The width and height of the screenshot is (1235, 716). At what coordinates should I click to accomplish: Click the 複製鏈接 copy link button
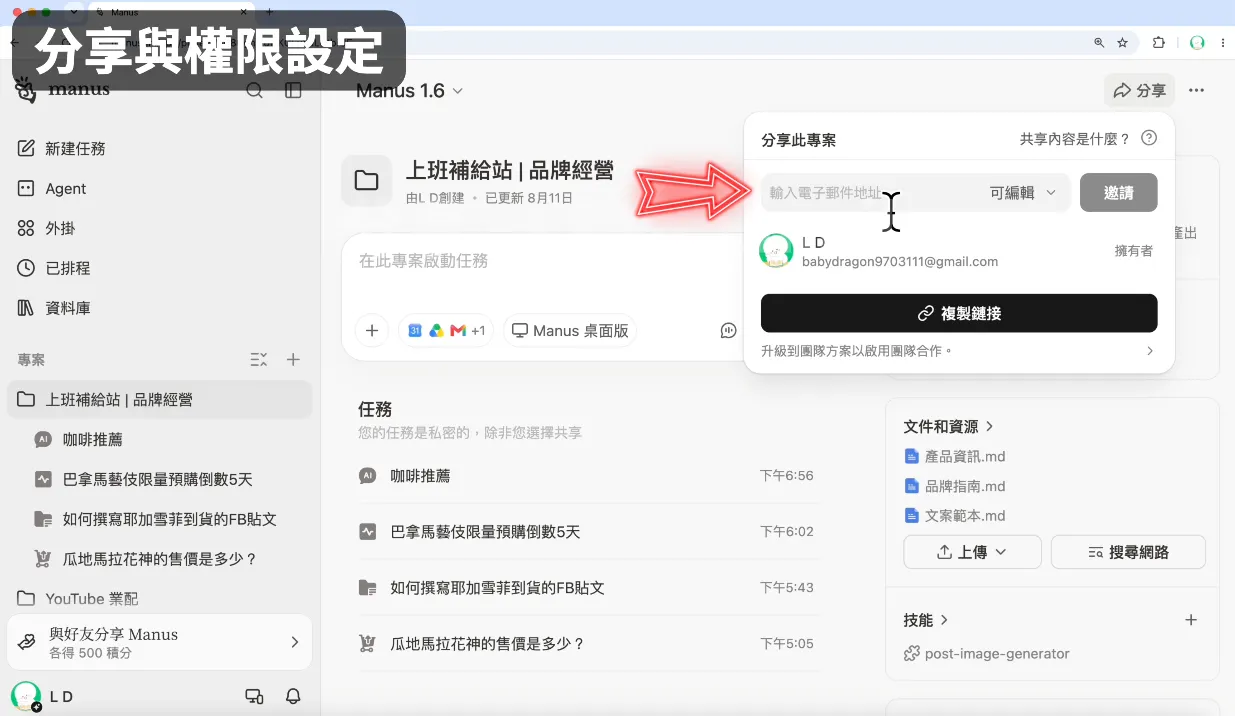coord(959,313)
